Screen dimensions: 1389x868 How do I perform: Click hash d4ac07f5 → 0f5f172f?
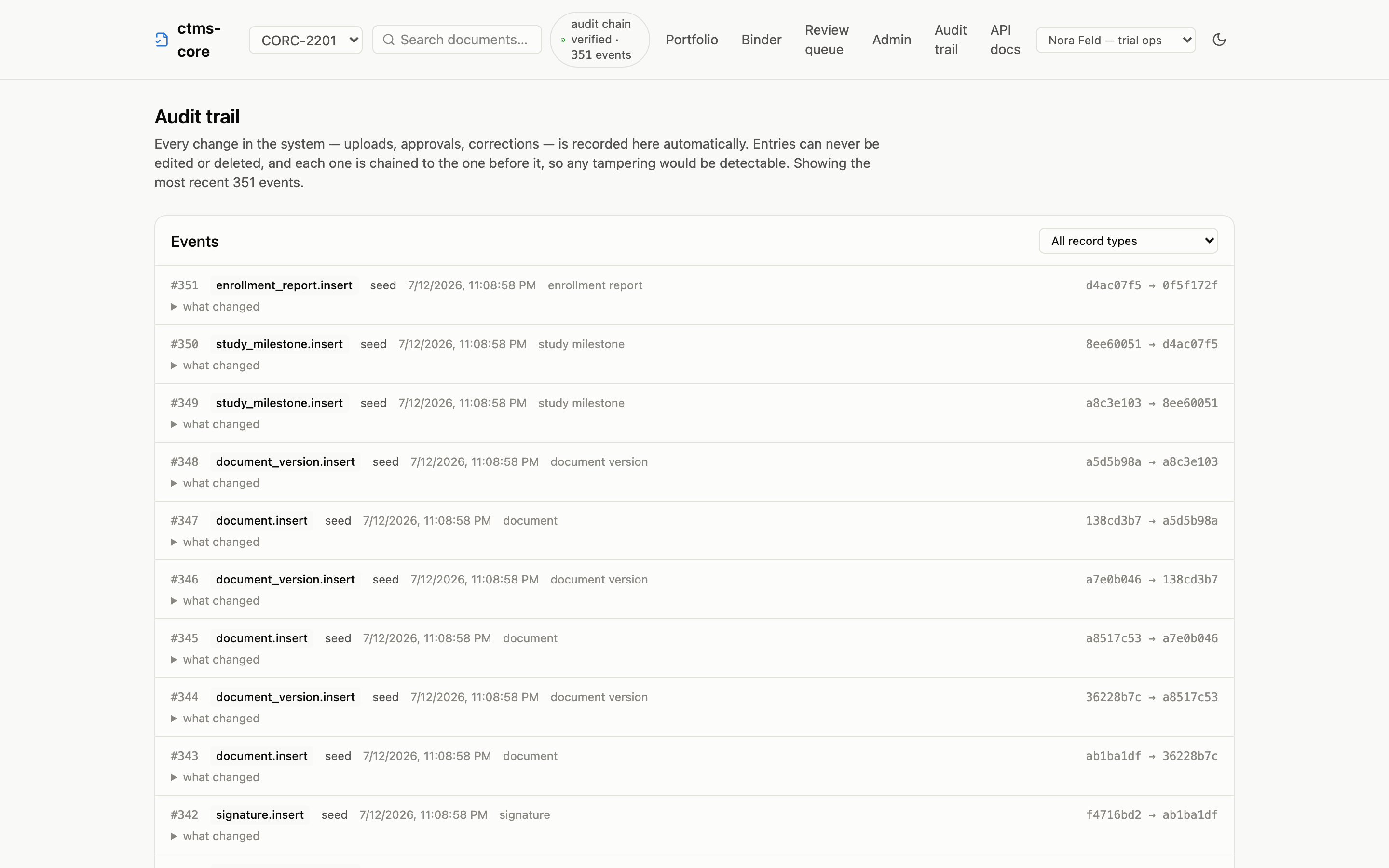(x=1151, y=285)
